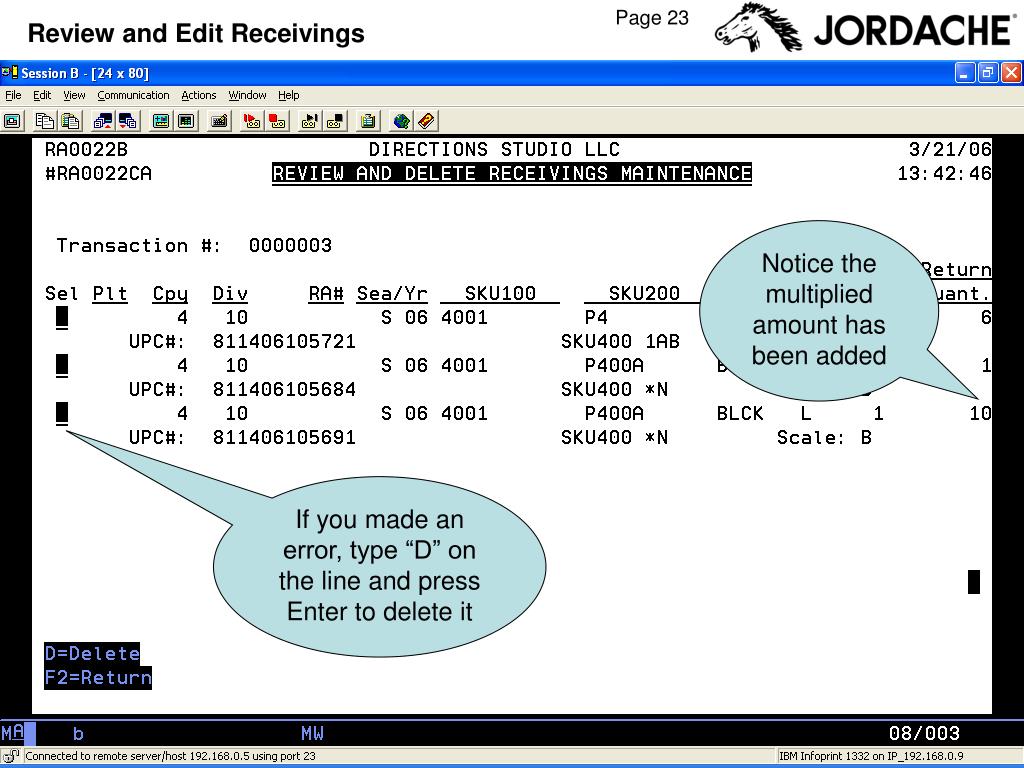Click the MA session indicator in the status line
This screenshot has height=768, width=1024.
click(13, 733)
